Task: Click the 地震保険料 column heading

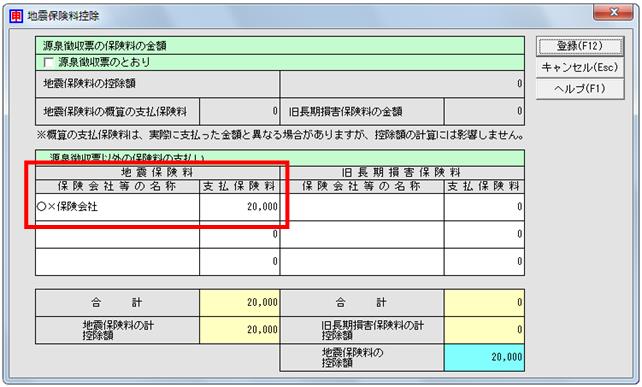Action: [x=157, y=172]
